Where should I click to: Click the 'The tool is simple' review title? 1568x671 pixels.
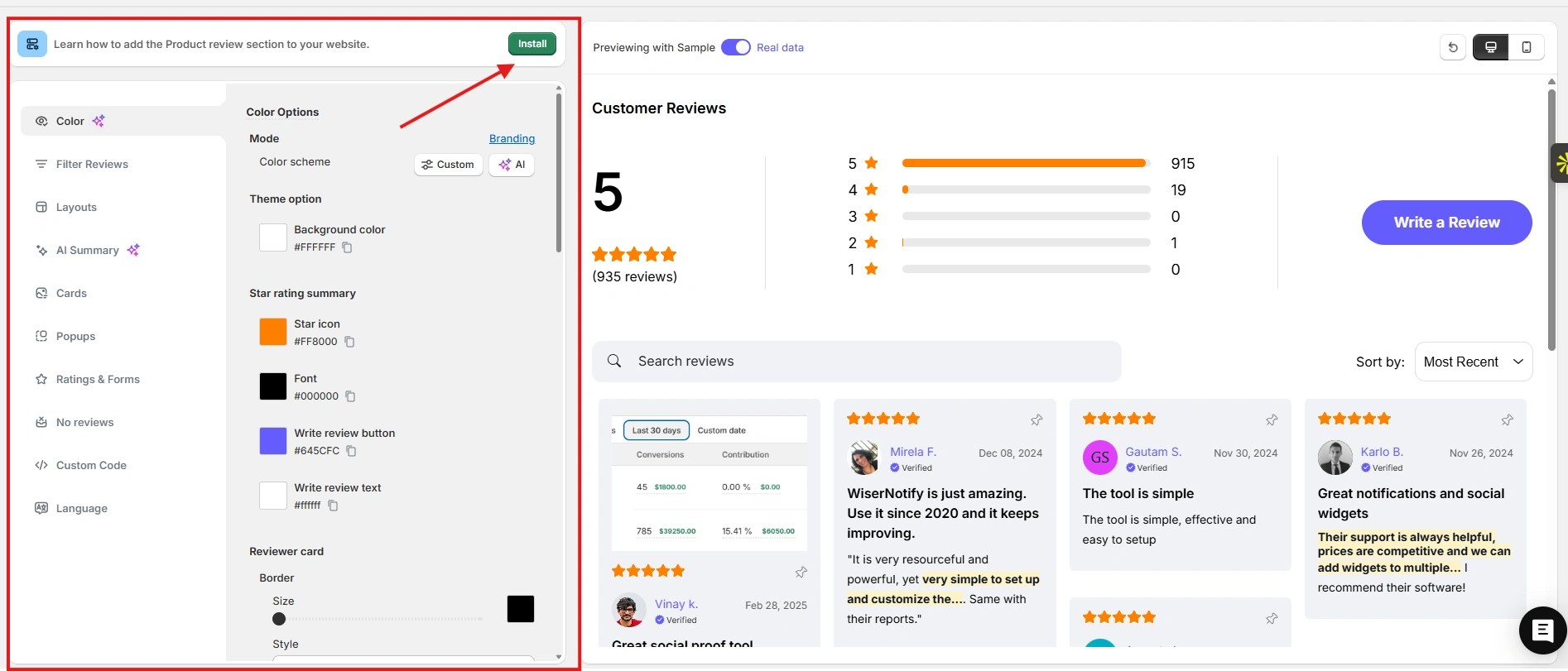point(1138,493)
